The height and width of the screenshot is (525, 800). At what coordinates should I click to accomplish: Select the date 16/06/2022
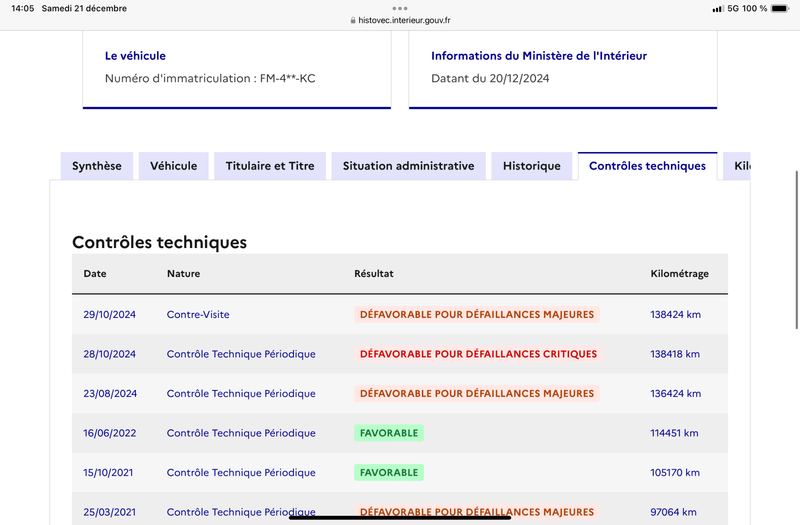[x=110, y=433]
